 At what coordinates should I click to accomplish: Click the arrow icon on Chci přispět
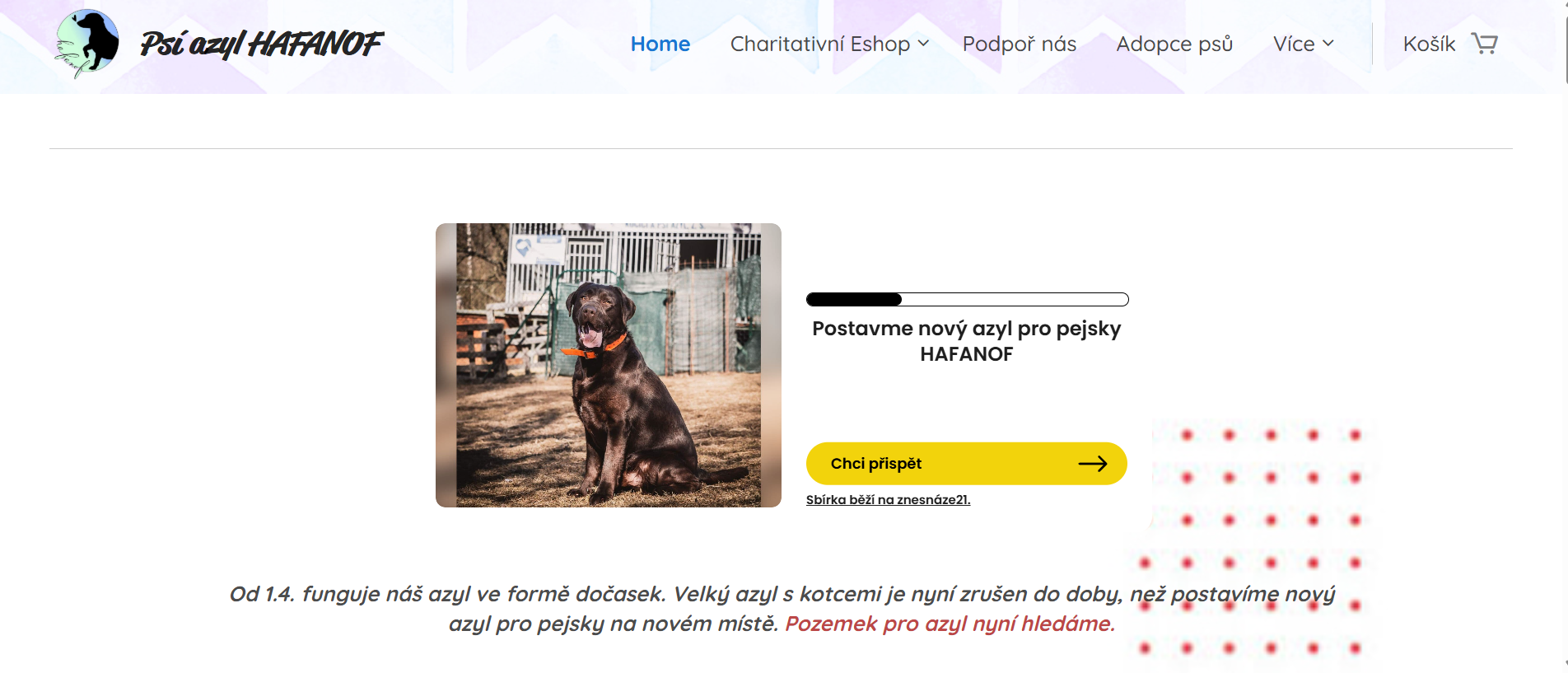1093,464
